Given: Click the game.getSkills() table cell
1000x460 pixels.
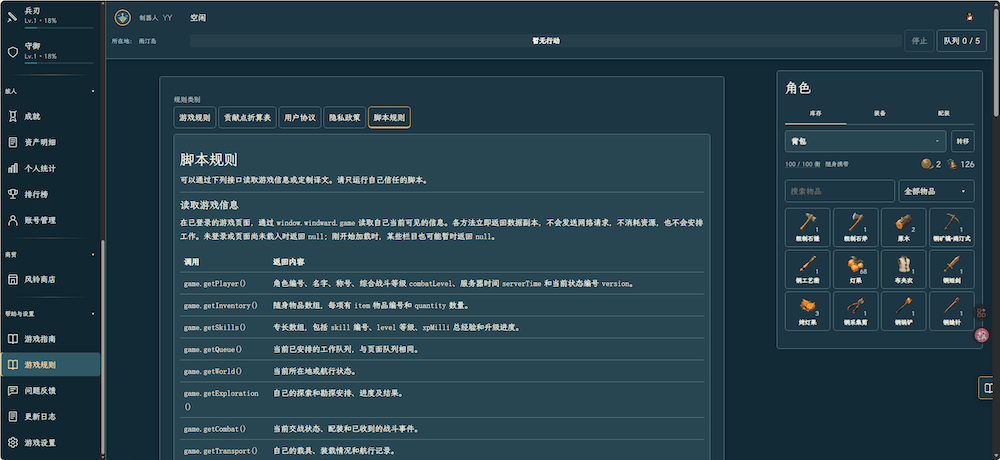Looking at the screenshot, I should coord(215,327).
